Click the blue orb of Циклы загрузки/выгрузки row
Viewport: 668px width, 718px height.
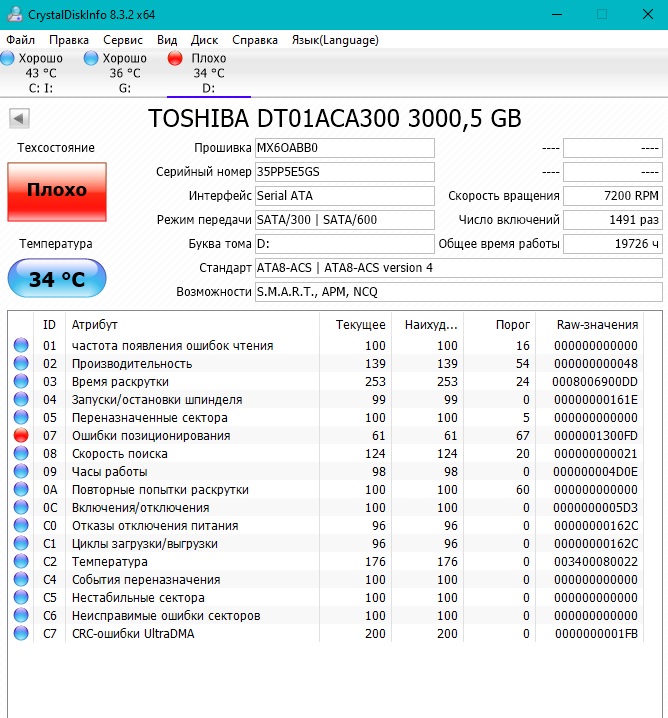pyautogui.click(x=21, y=544)
